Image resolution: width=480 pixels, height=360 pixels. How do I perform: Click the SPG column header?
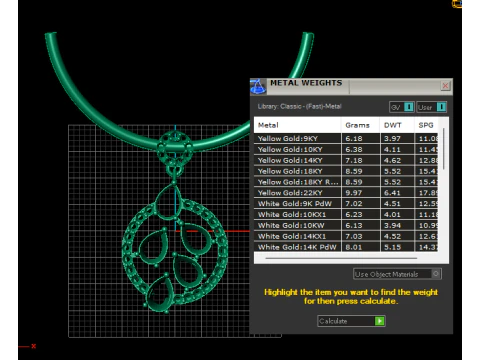426,125
